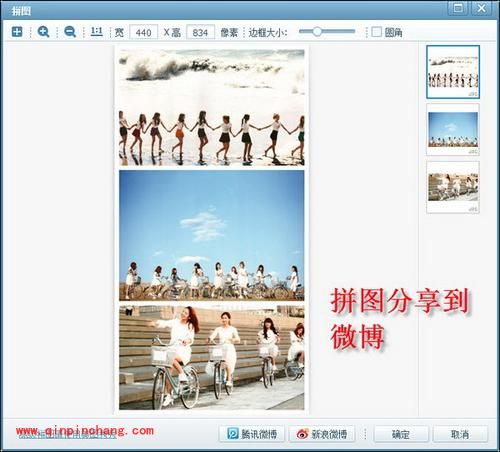Select the stairs bicycle thumbnail
500x452 pixels.
point(453,187)
